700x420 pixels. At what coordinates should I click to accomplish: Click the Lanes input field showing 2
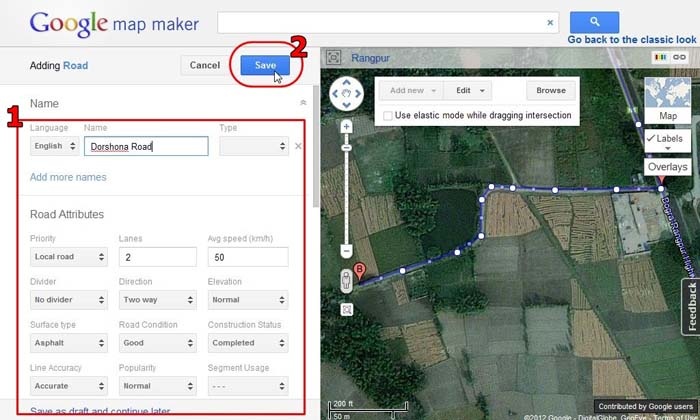click(158, 257)
